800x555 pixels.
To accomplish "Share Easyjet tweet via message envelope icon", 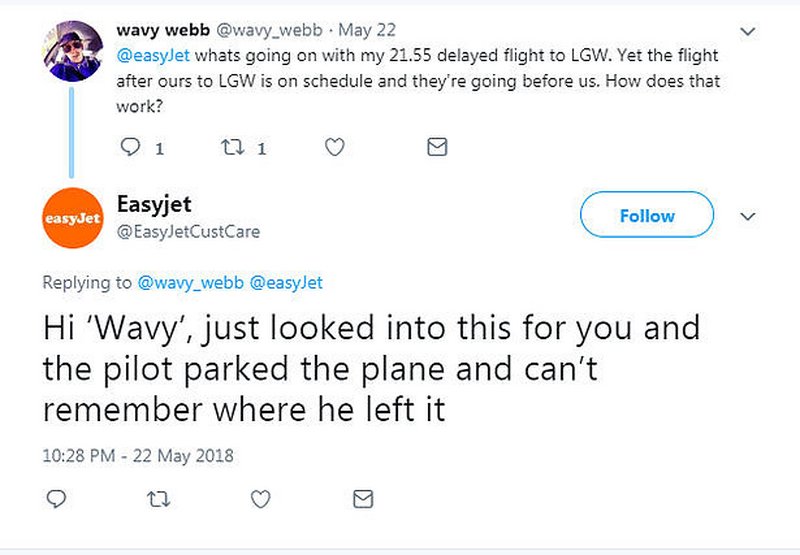I will (363, 498).
